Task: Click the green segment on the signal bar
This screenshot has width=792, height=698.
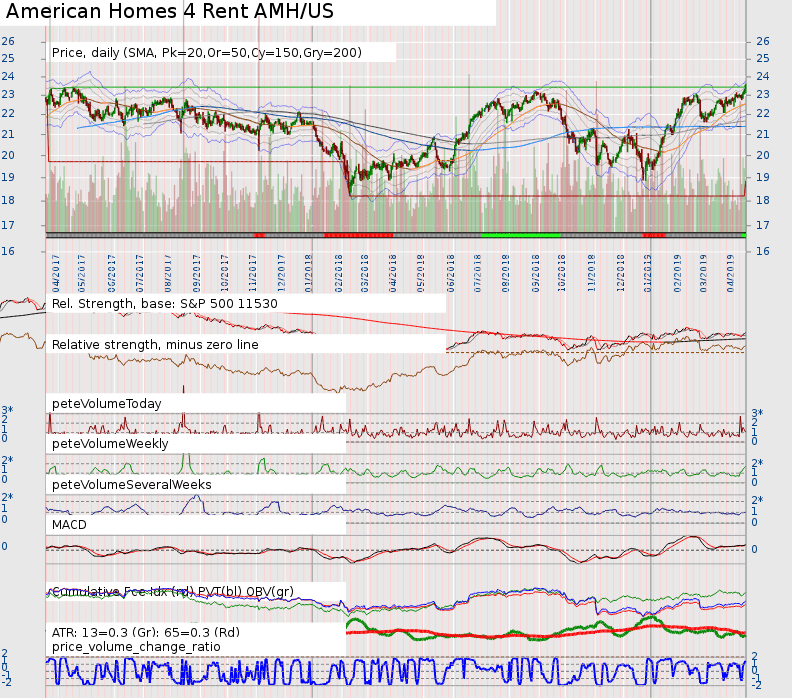Action: [521, 235]
